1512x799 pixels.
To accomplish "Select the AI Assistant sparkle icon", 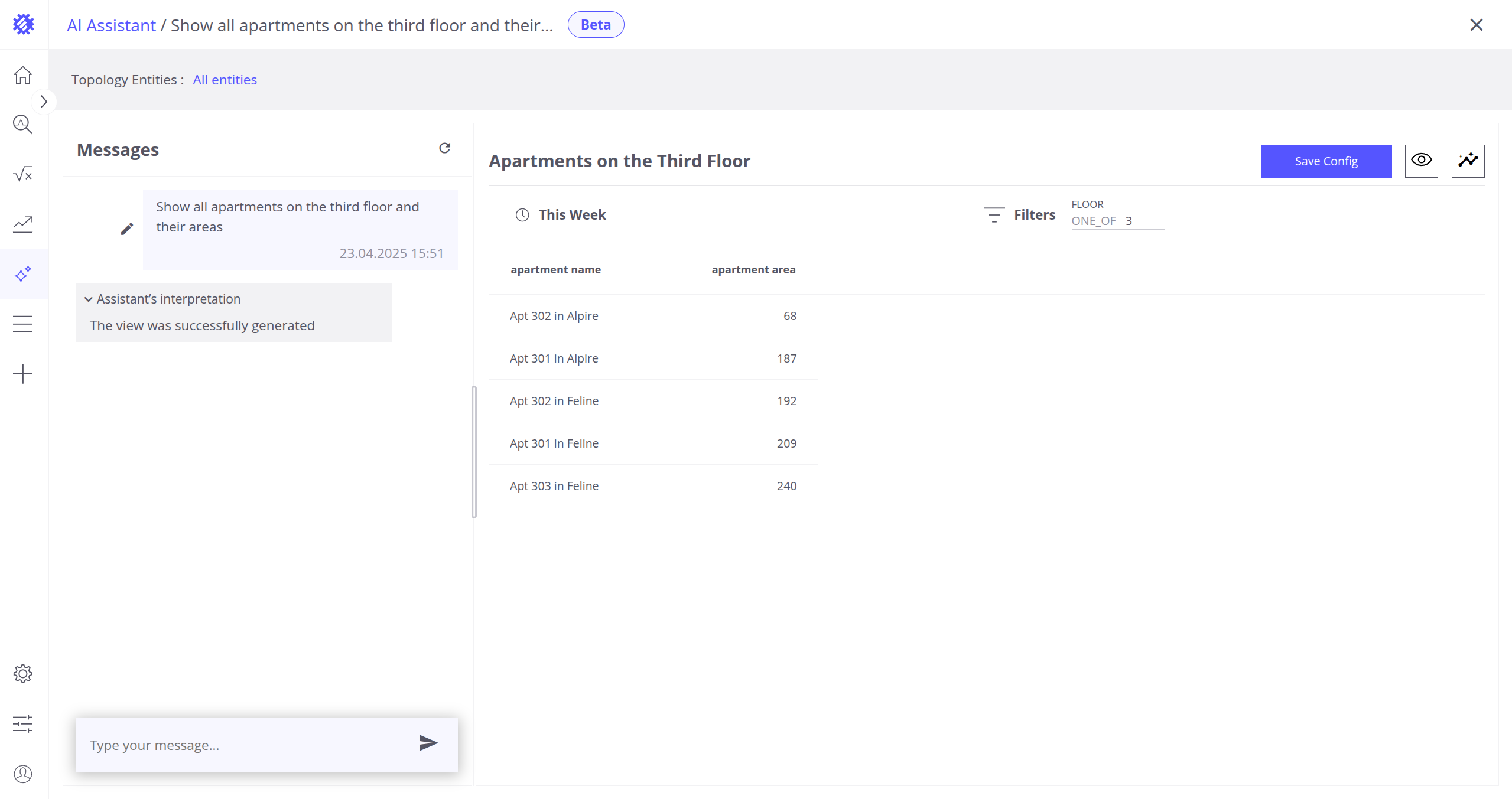I will 23,274.
